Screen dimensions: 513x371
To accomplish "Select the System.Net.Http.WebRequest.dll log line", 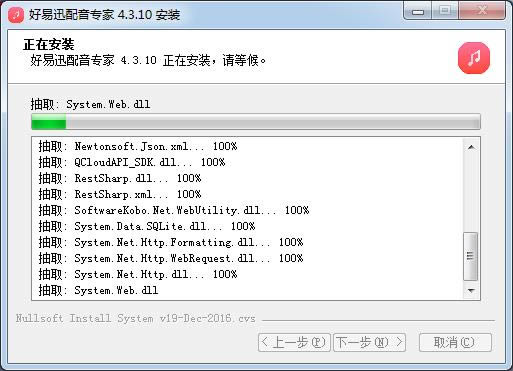I will tap(171, 258).
